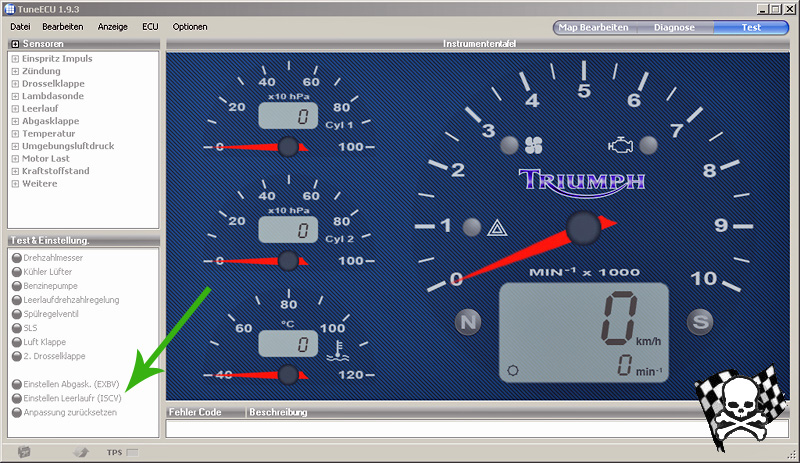Click the Cyl 1 pressure gauge needle
The height and width of the screenshot is (463, 800).
coord(257,147)
